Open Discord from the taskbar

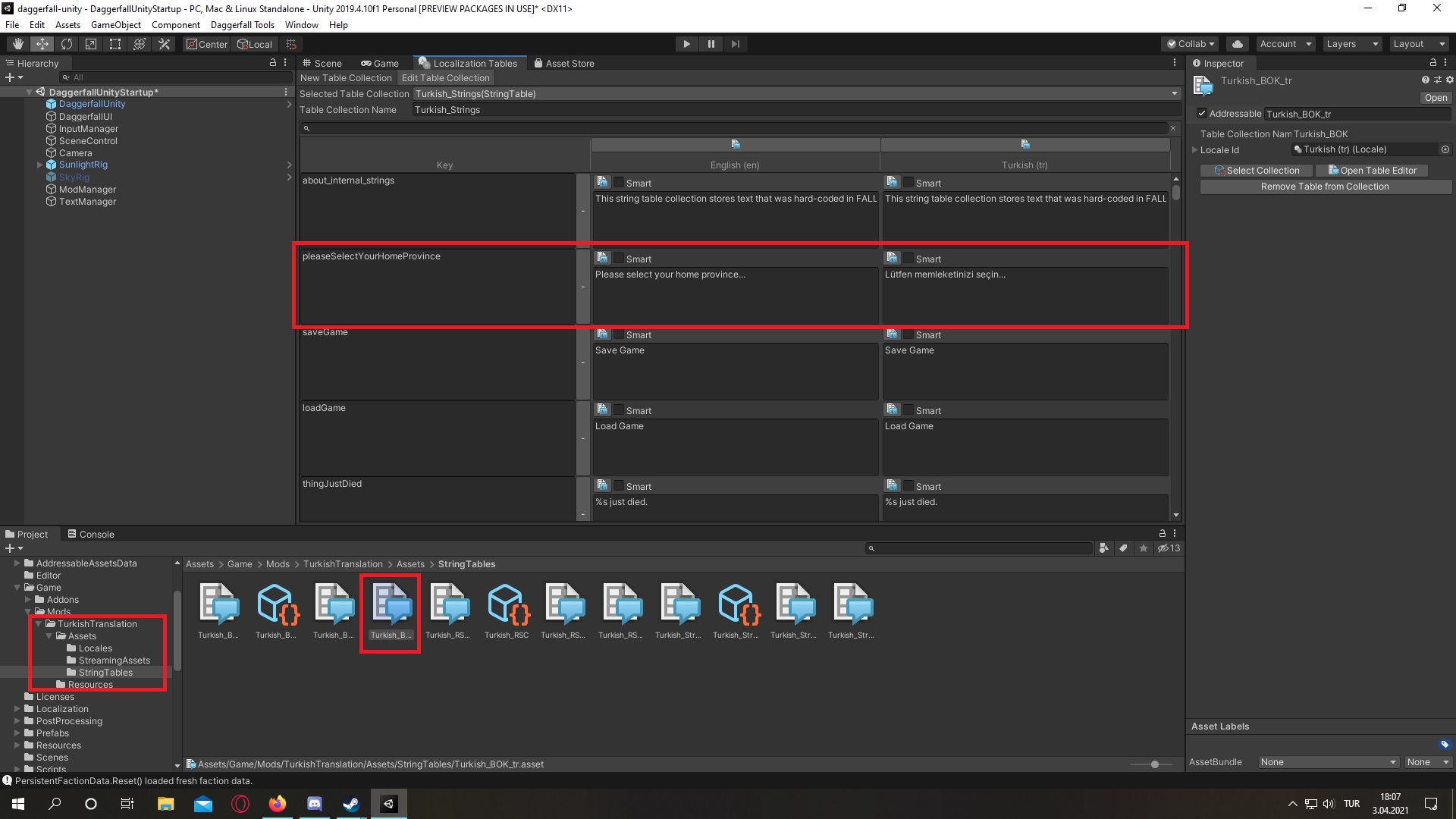314,804
